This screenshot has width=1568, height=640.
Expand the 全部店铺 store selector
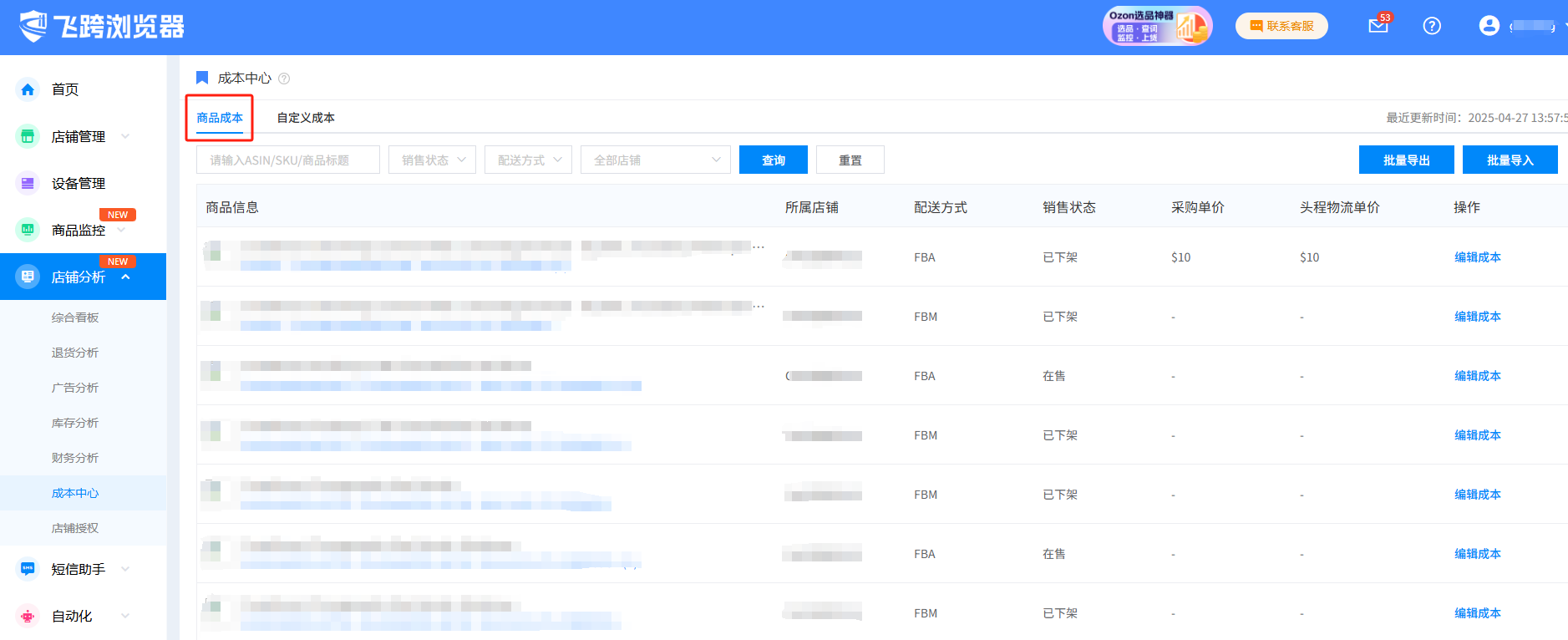(x=656, y=160)
